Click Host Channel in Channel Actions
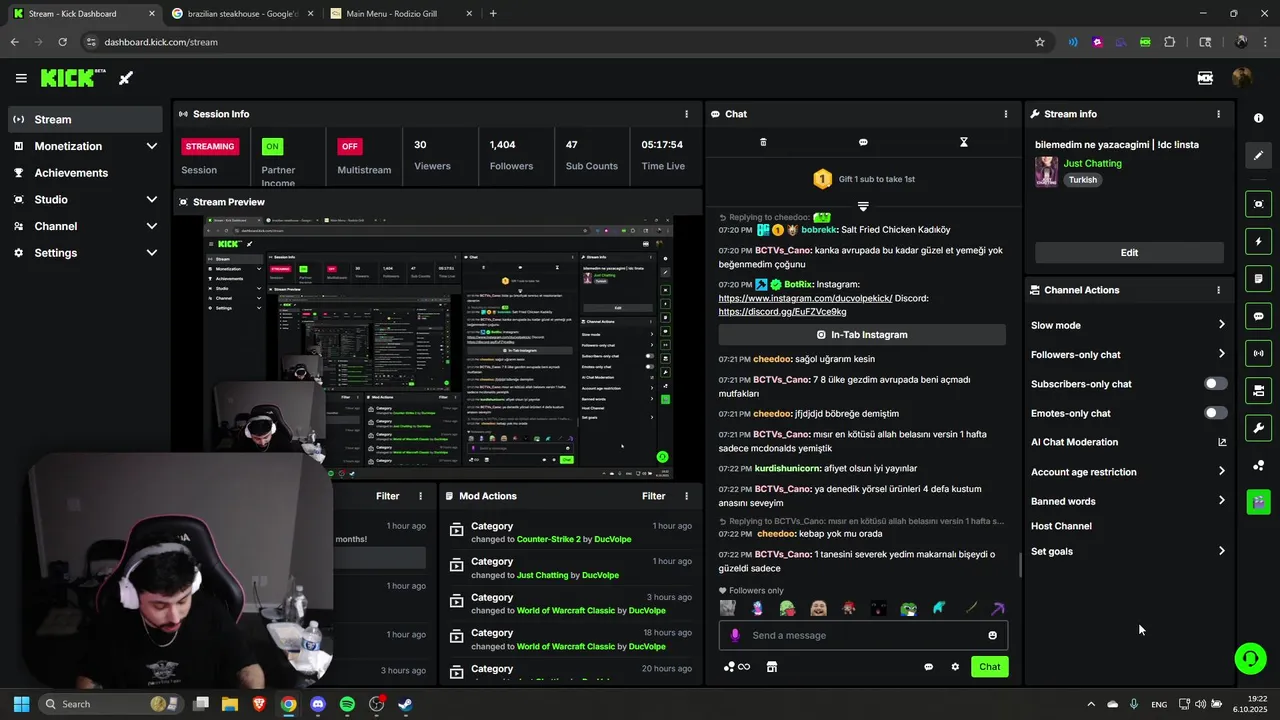Viewport: 1280px width, 720px height. [x=1061, y=526]
